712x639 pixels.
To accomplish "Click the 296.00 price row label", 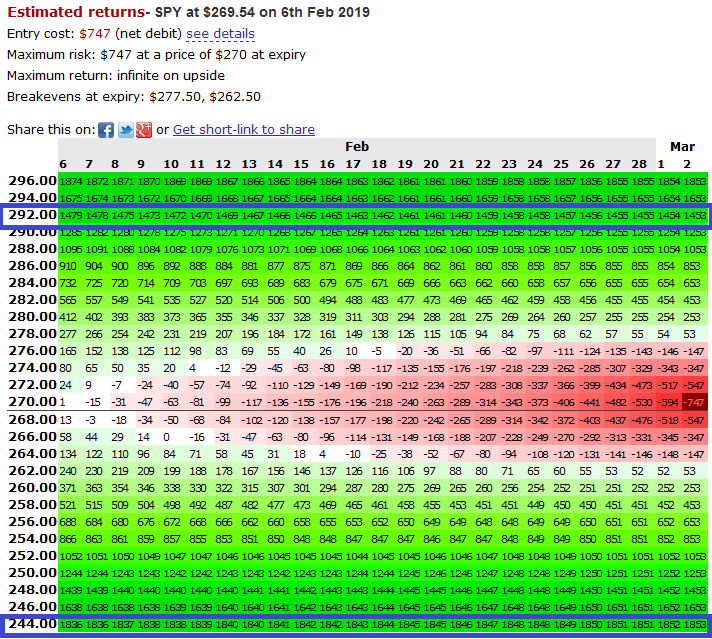I will point(32,181).
